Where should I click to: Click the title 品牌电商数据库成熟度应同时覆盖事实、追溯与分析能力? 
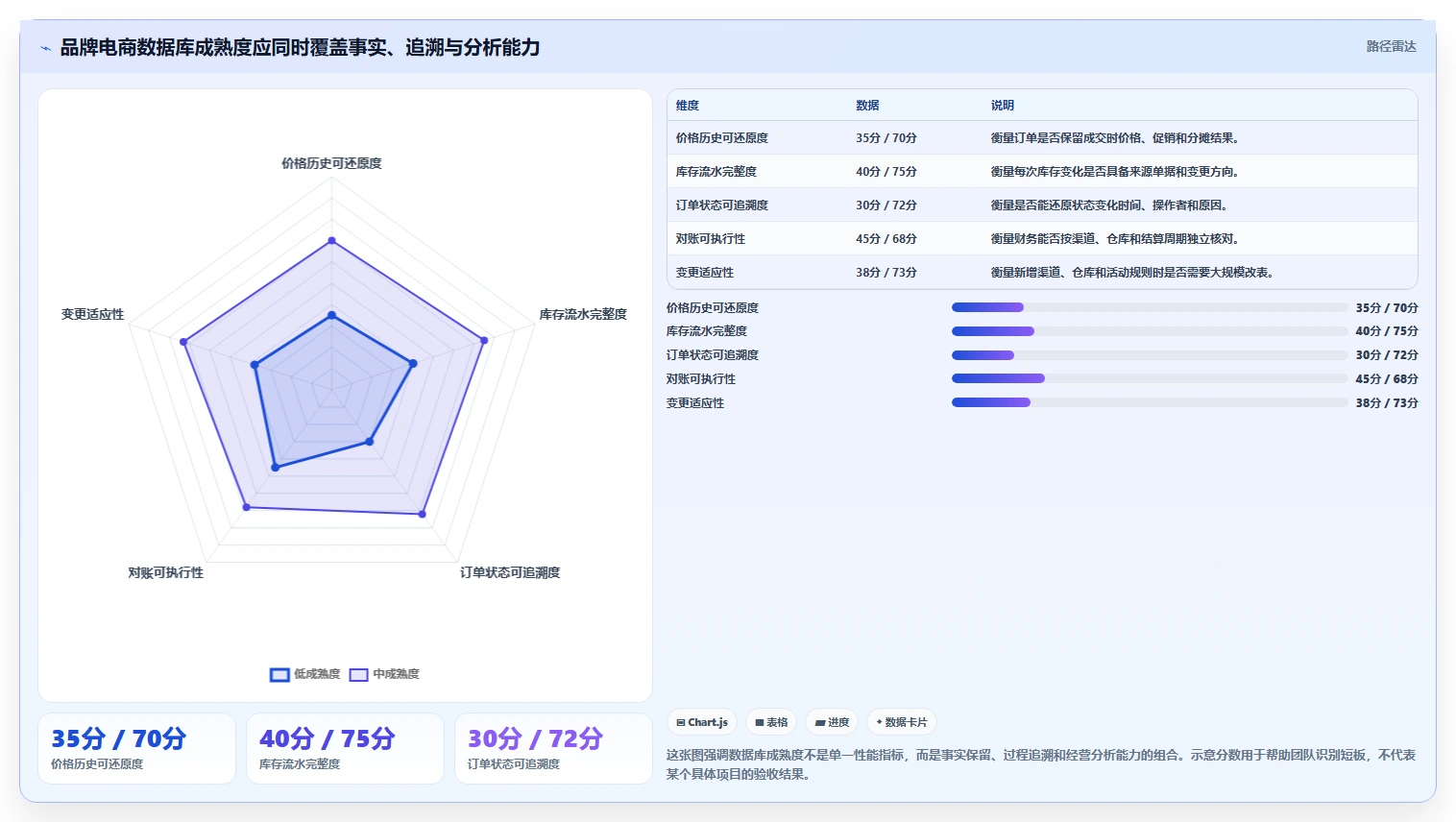[300, 47]
